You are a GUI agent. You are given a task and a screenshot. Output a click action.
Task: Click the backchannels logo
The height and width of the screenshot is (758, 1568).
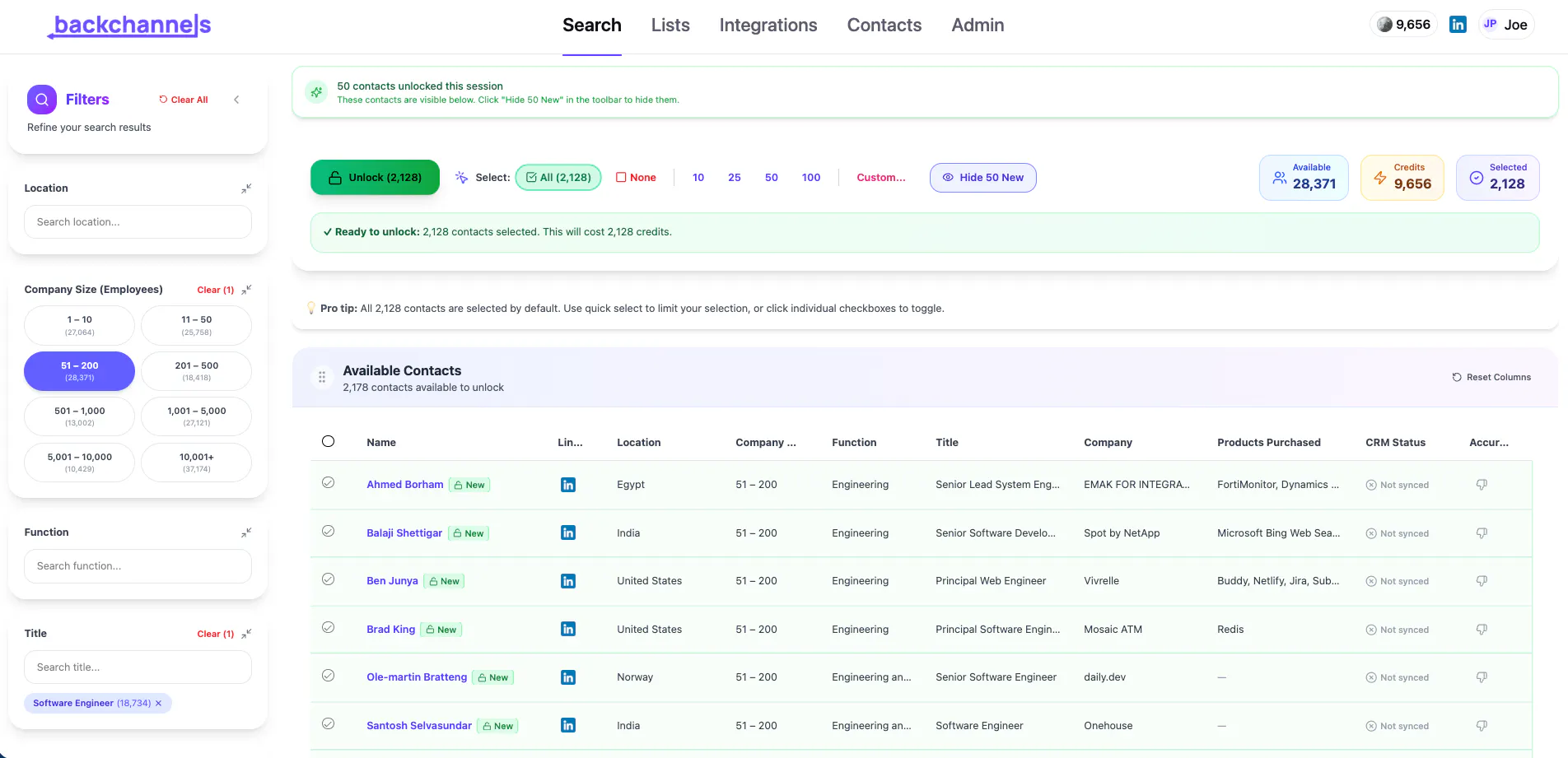tap(130, 26)
